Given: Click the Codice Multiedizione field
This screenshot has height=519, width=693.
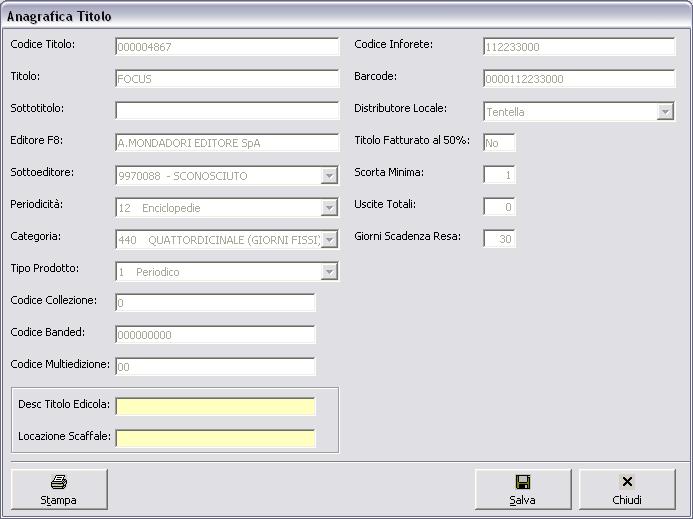Looking at the screenshot, I should (x=215, y=366).
